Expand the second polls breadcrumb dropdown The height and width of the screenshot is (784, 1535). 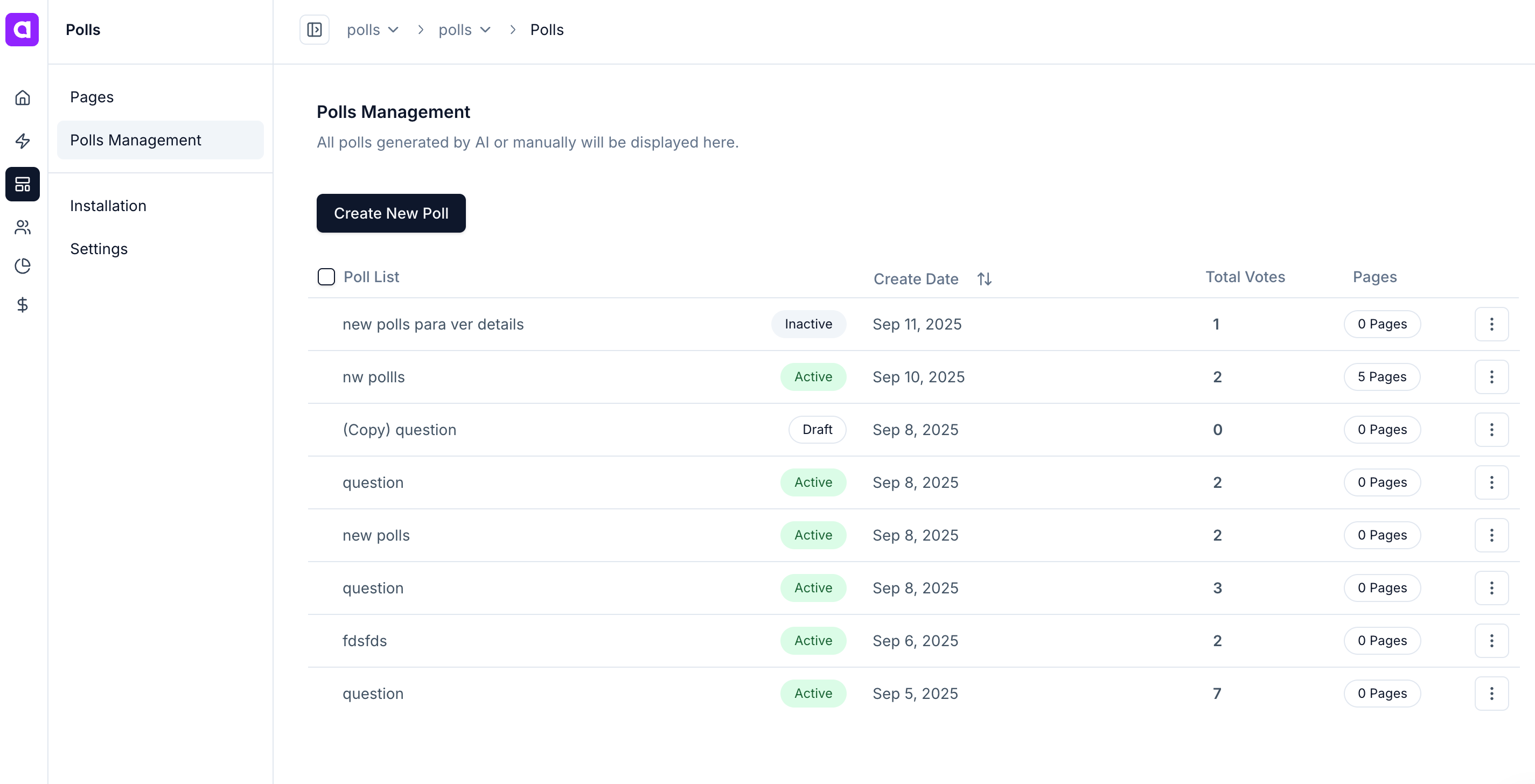click(x=465, y=30)
